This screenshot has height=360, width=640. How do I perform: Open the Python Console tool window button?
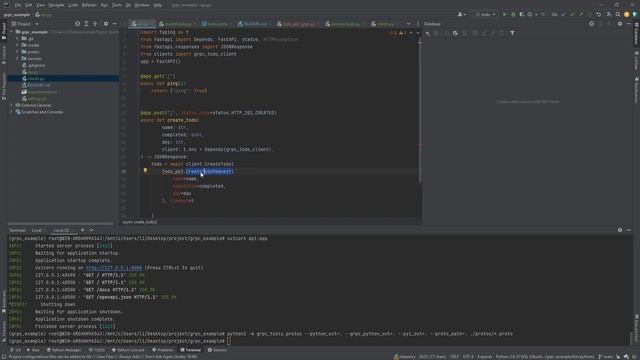tap(128, 350)
